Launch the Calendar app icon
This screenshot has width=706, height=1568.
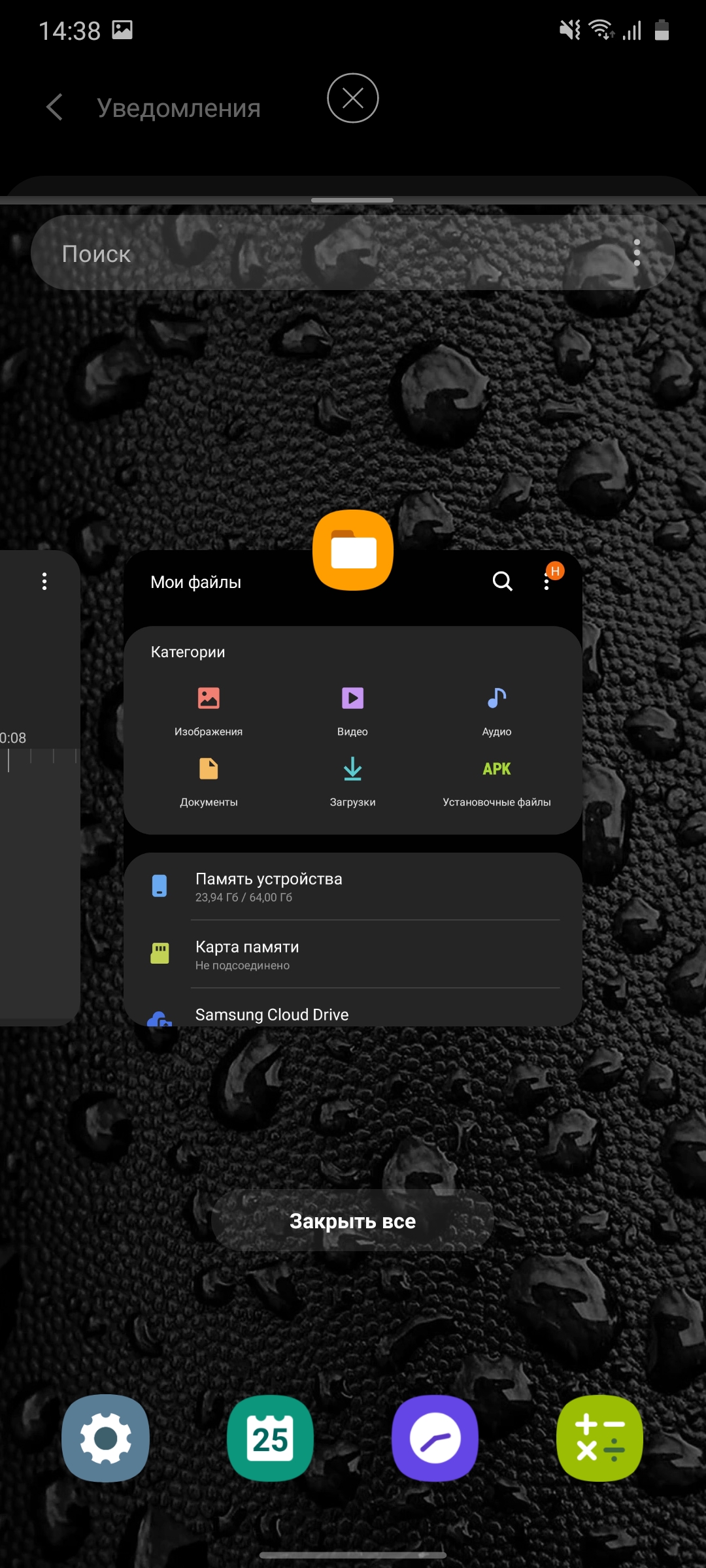(270, 1439)
